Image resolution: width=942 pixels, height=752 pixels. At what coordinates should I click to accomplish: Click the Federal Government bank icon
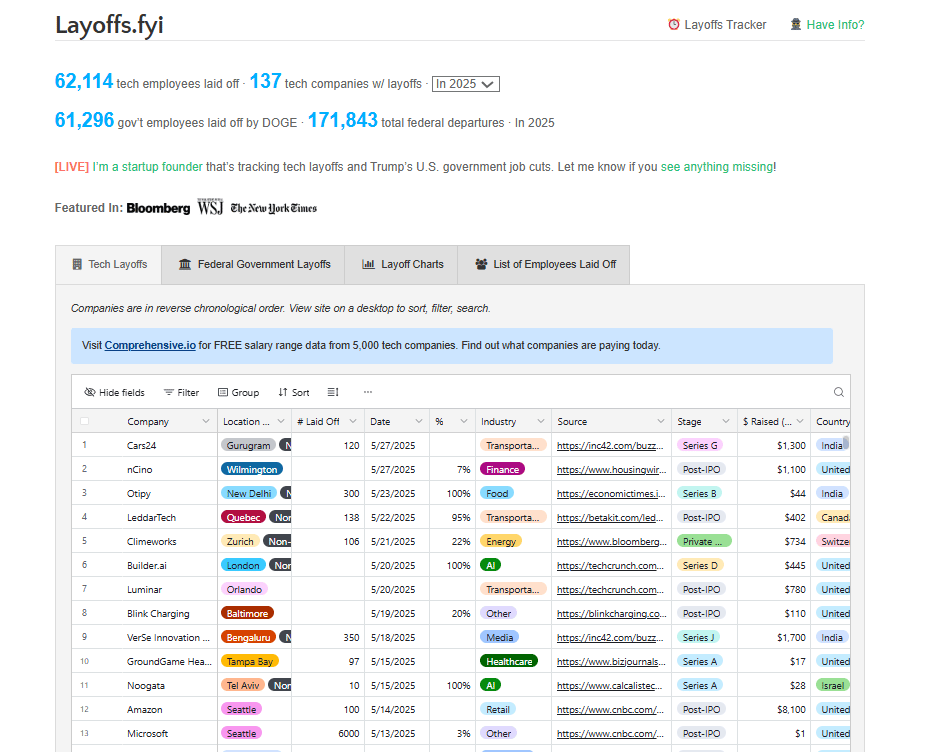(185, 264)
